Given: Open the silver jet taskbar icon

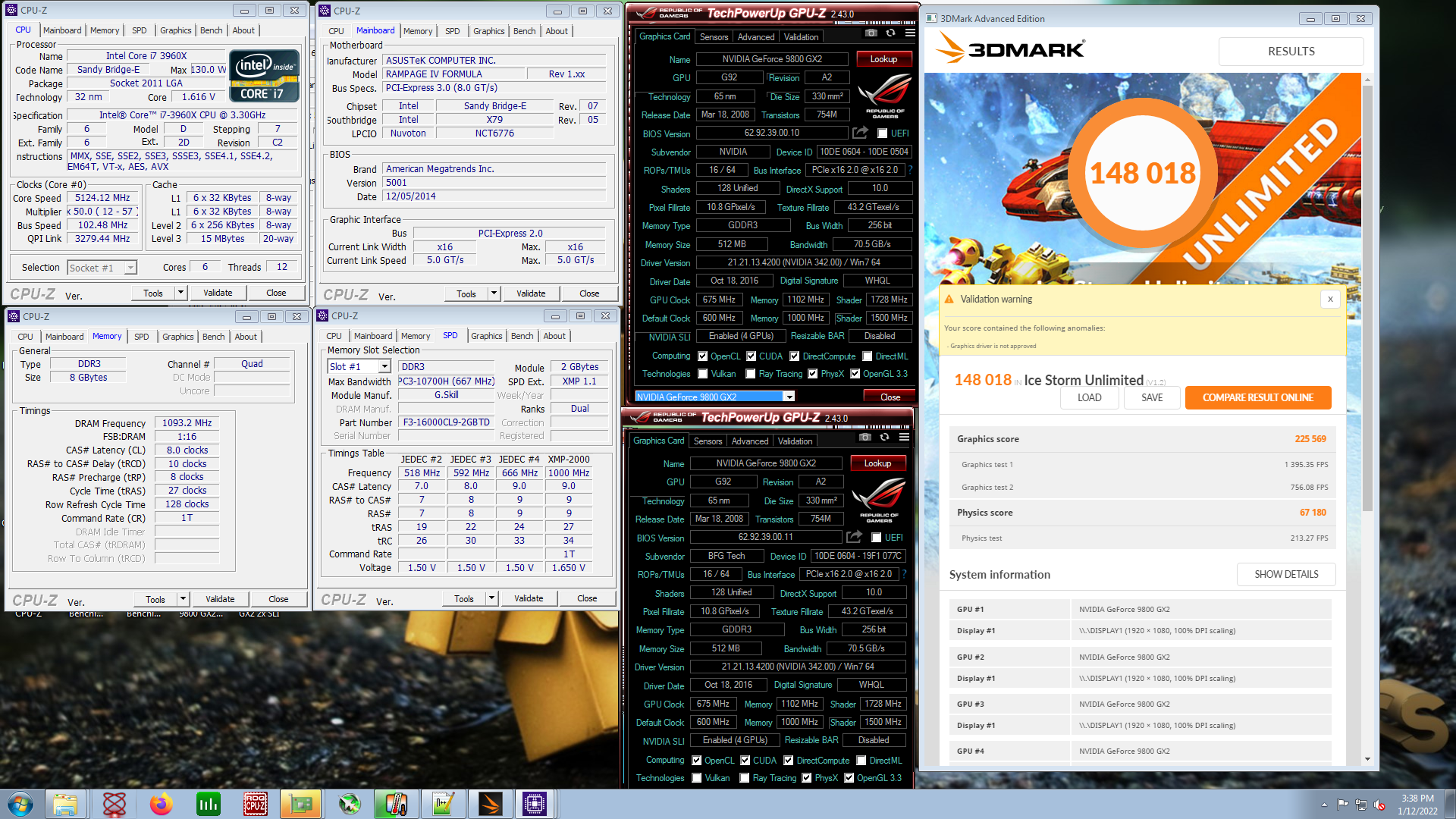Looking at the screenshot, I should (x=349, y=804).
